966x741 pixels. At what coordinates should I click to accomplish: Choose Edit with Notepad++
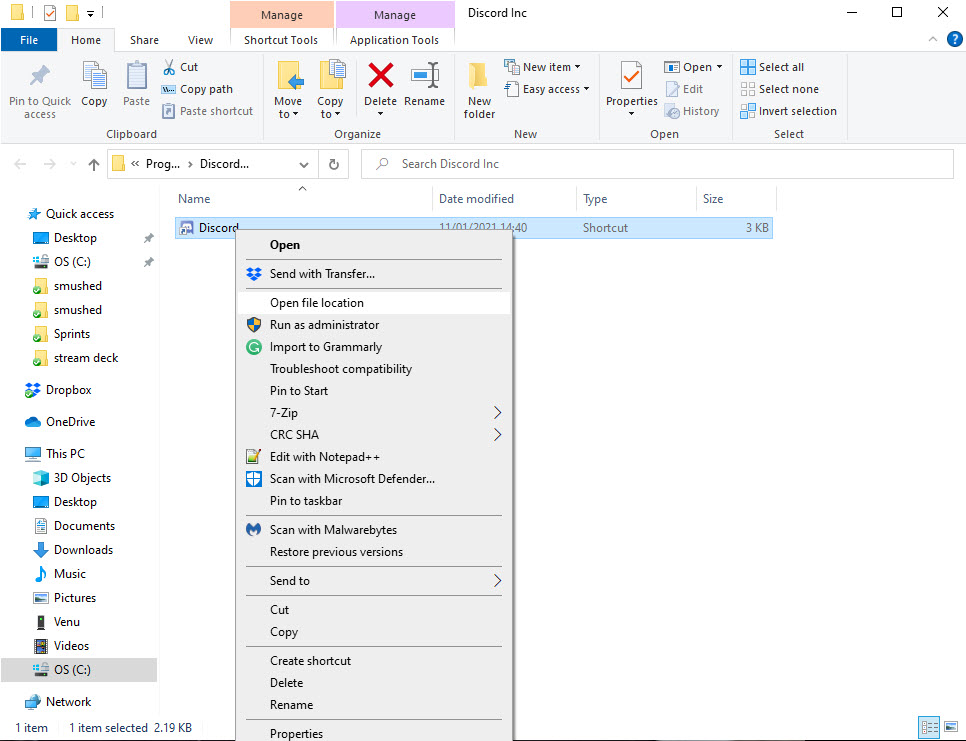point(373,457)
